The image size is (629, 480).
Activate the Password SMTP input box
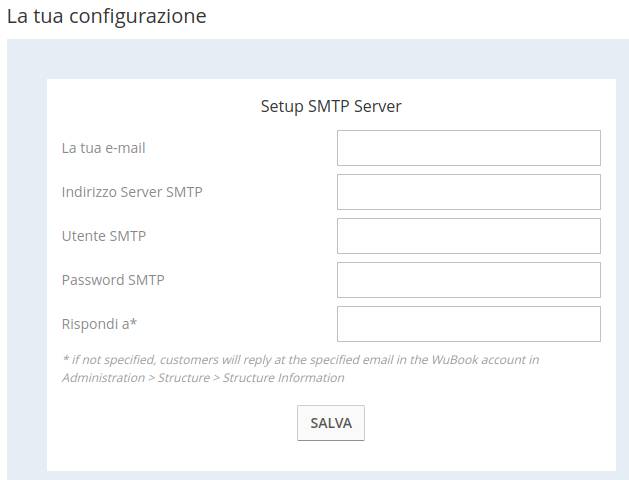[x=469, y=280]
